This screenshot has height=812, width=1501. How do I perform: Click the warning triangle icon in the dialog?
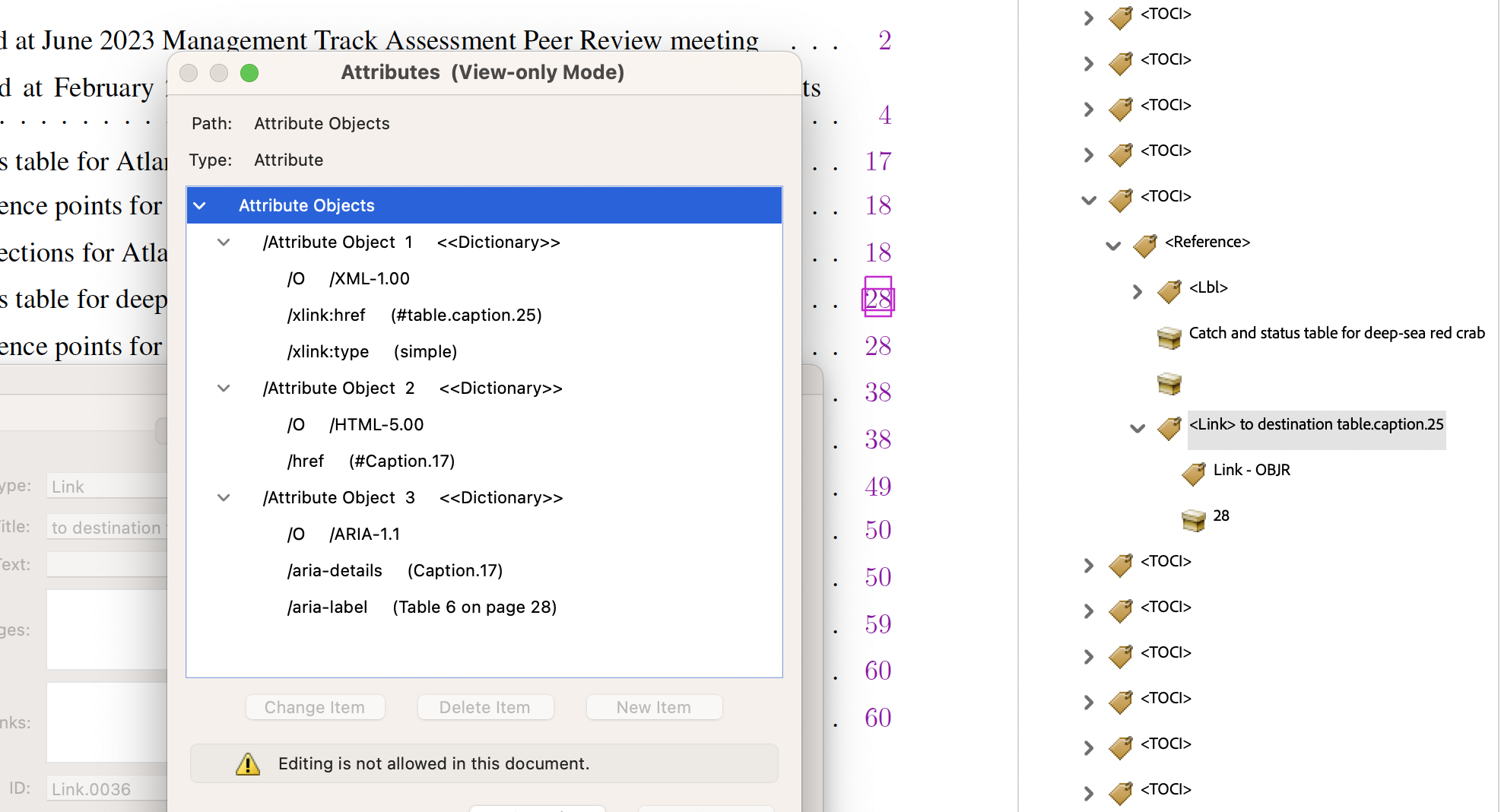click(248, 763)
